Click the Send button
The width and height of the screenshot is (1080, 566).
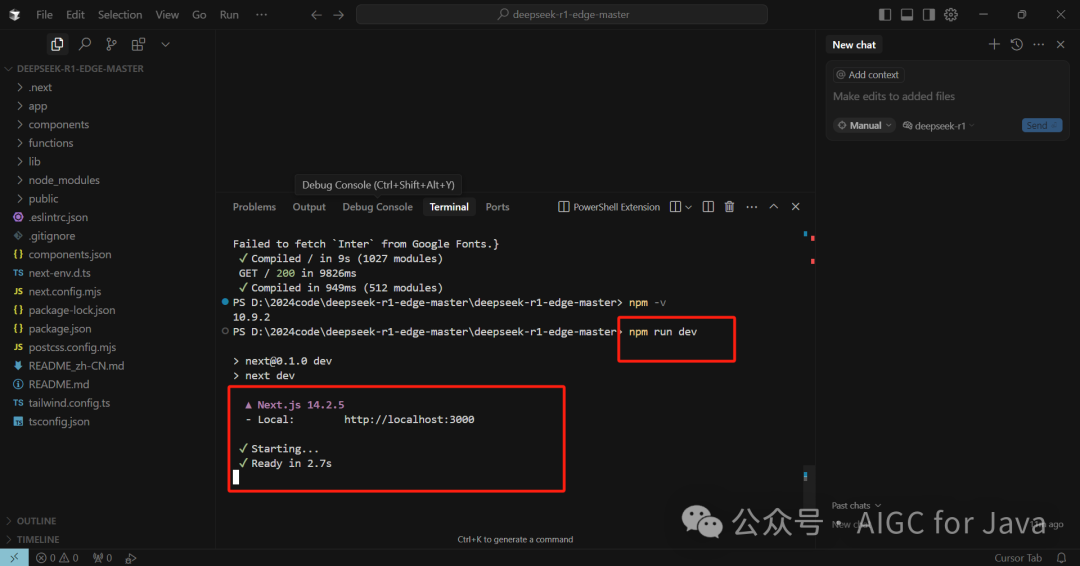pyautogui.click(x=1041, y=125)
